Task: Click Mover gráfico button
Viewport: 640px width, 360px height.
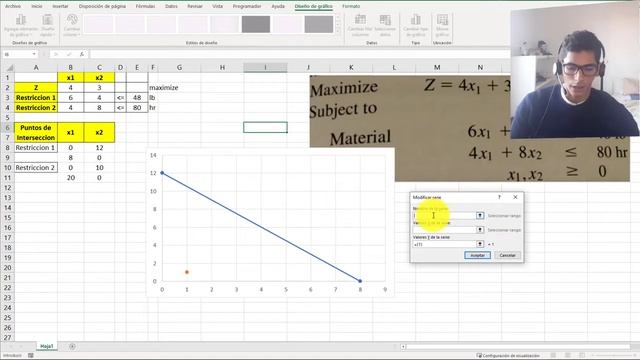Action: click(x=442, y=25)
